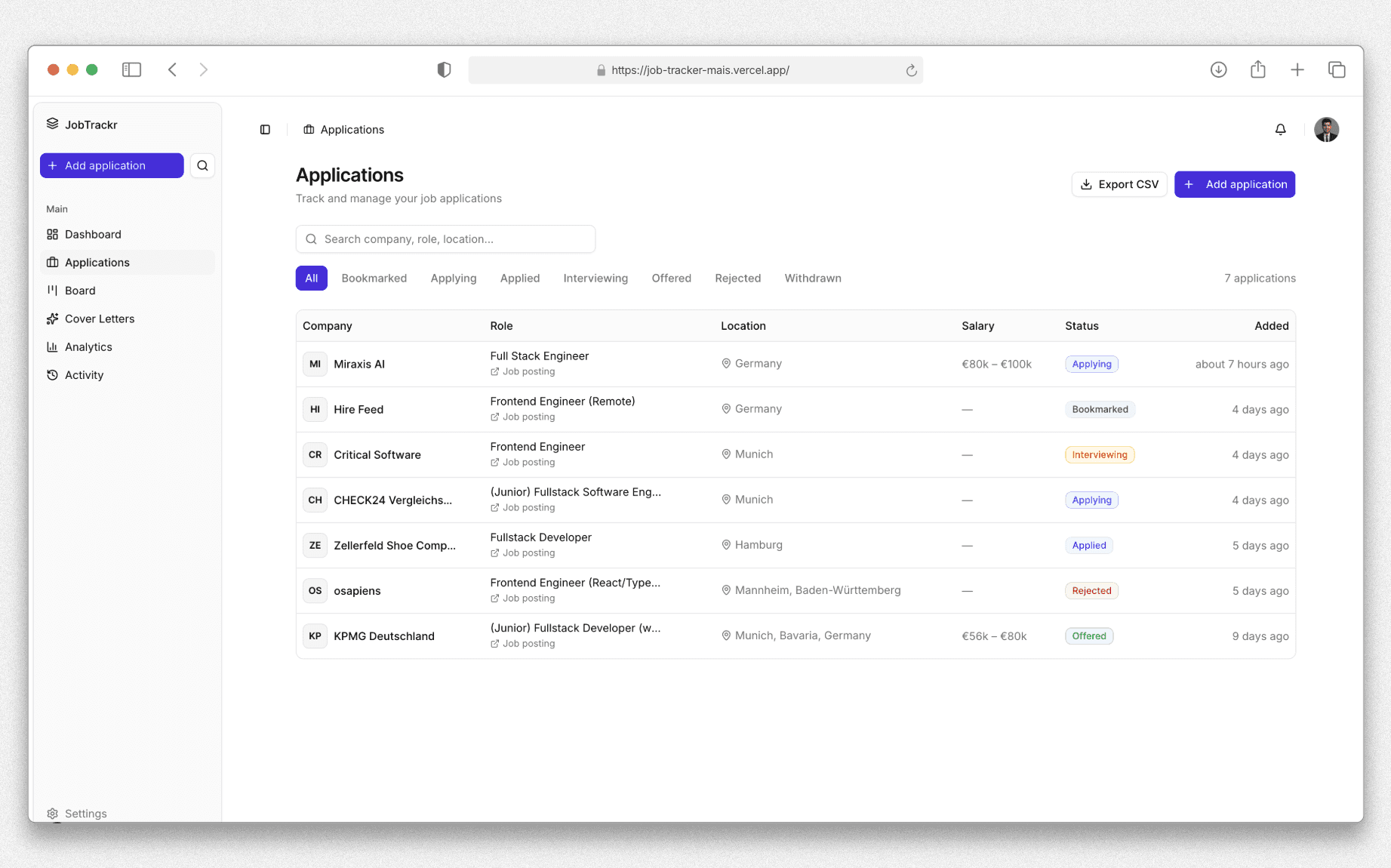The width and height of the screenshot is (1391, 868).
Task: Focus the search company, role, location field
Action: (x=445, y=239)
